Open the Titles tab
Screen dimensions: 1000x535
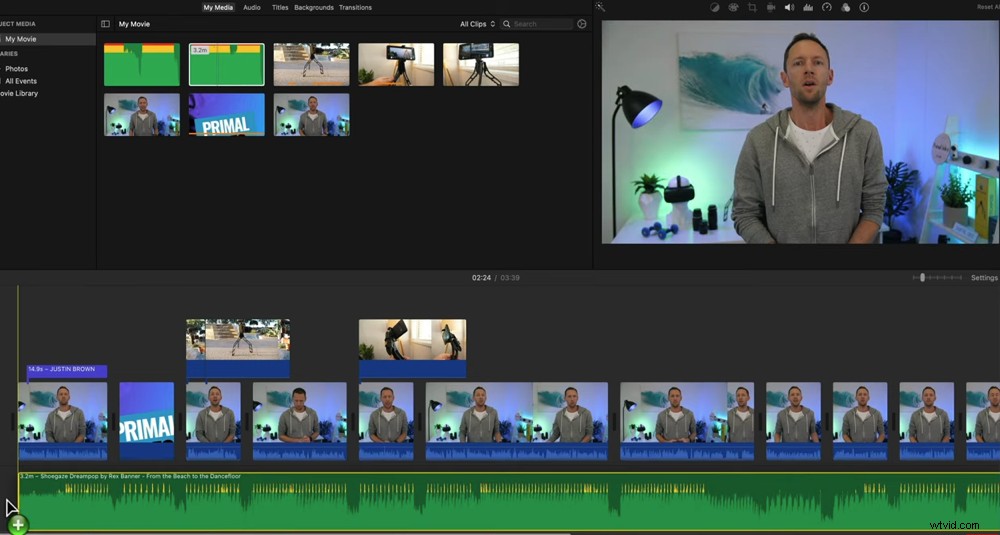pos(280,8)
